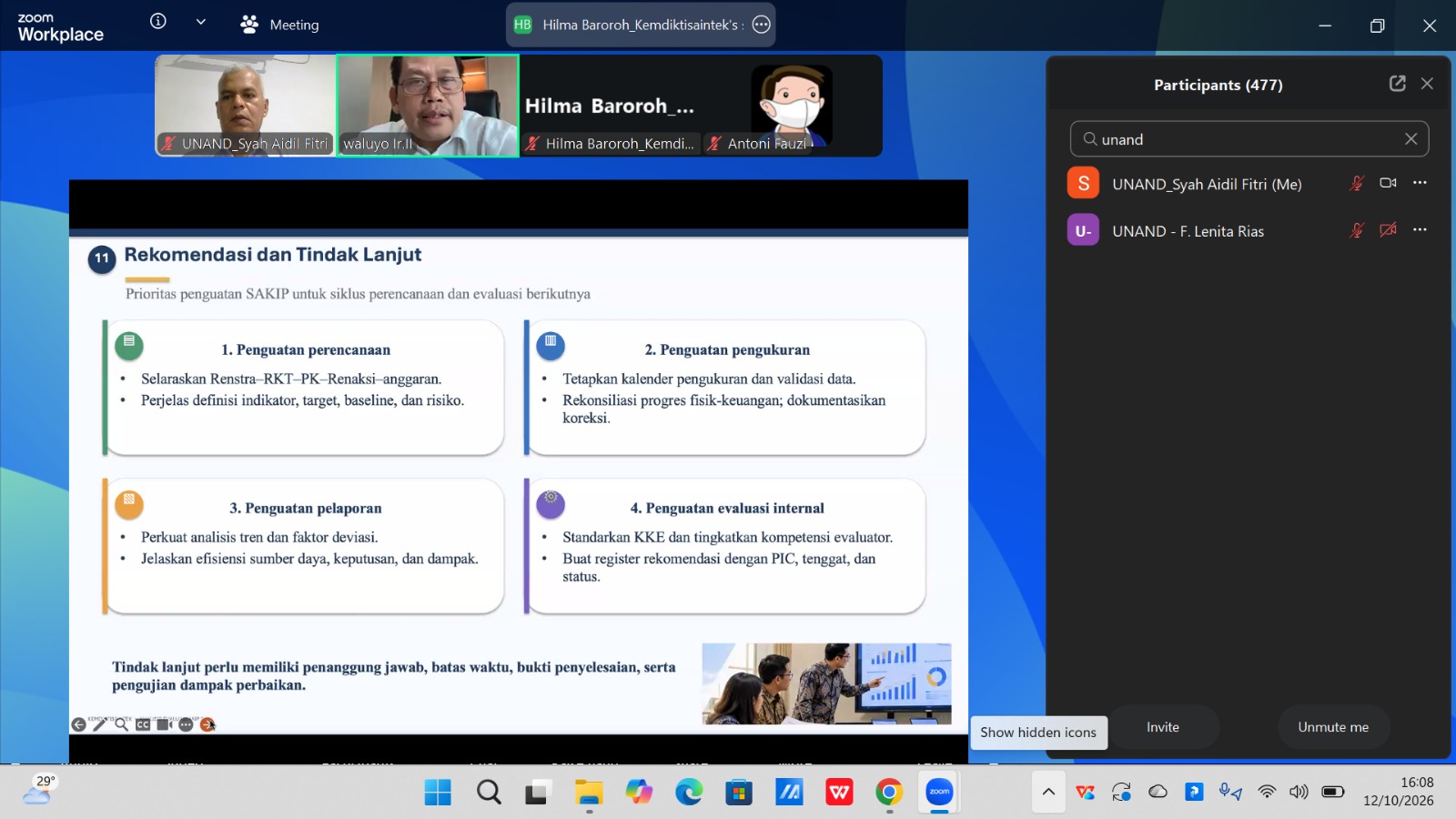1456x819 pixels.
Task: Toggle camera-off icon of UNAND - F. Lenita Rias
Action: coord(1388,230)
